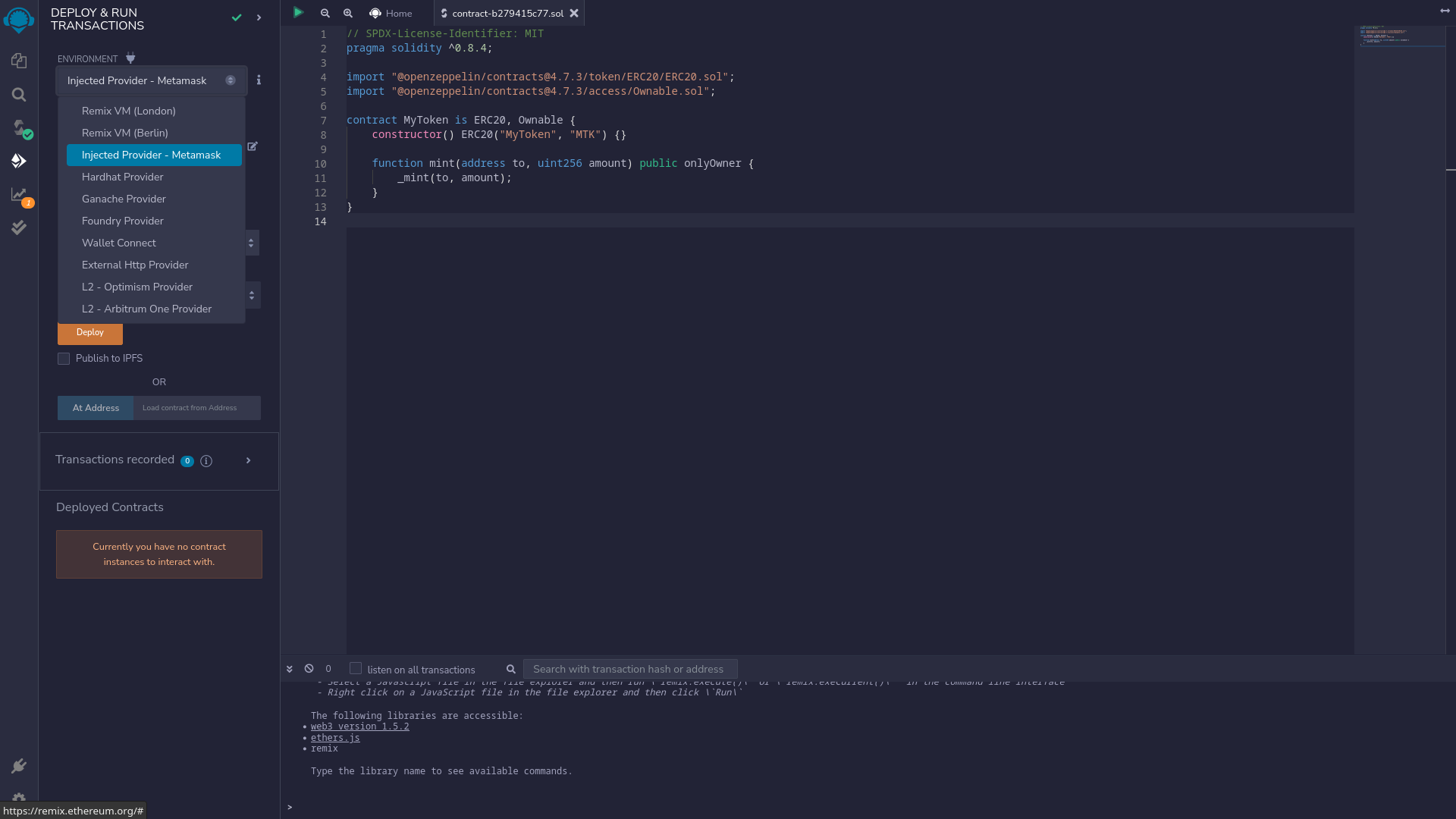Open the Plugin manager plug icon

[x=19, y=766]
